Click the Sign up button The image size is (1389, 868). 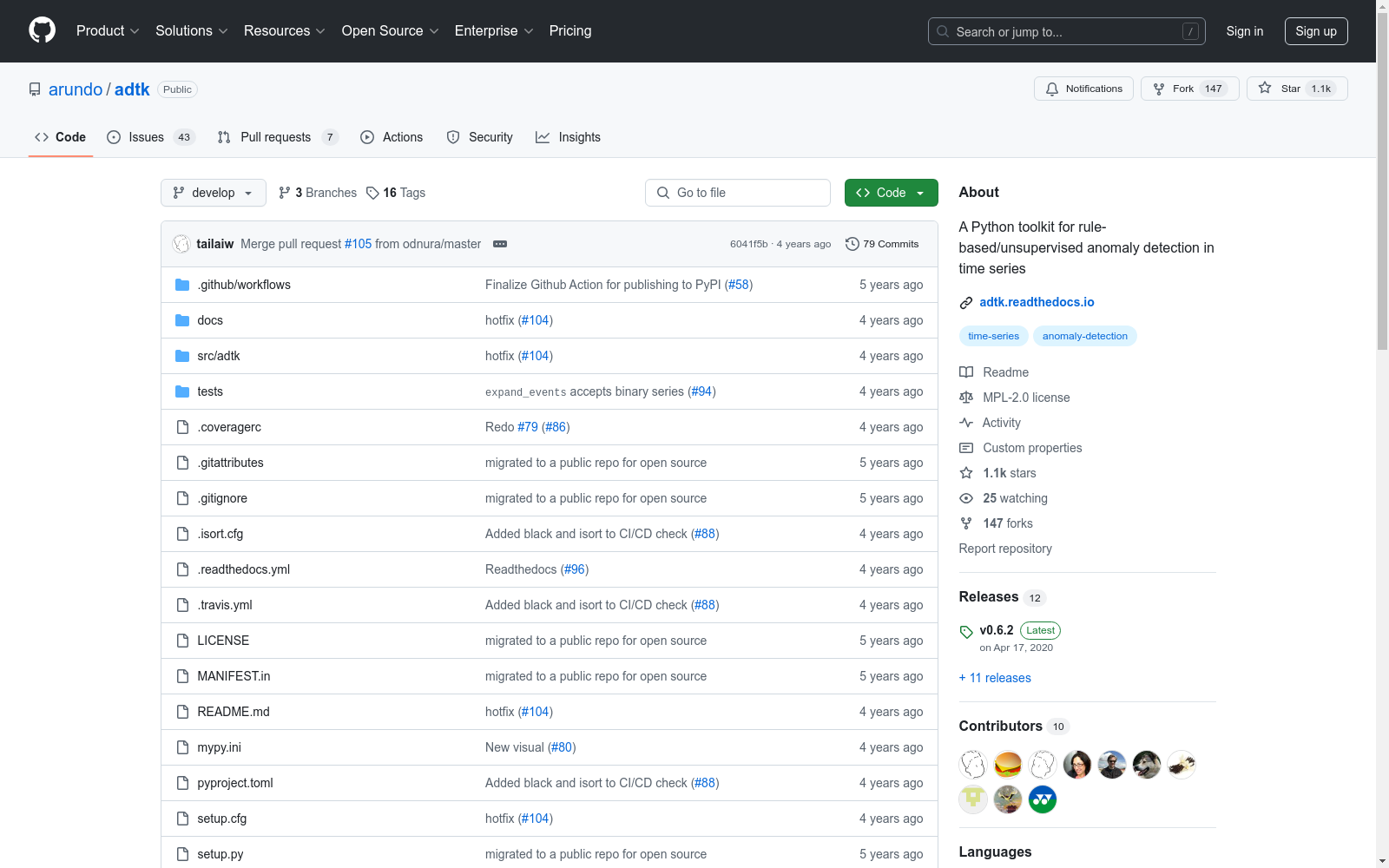coord(1316,31)
